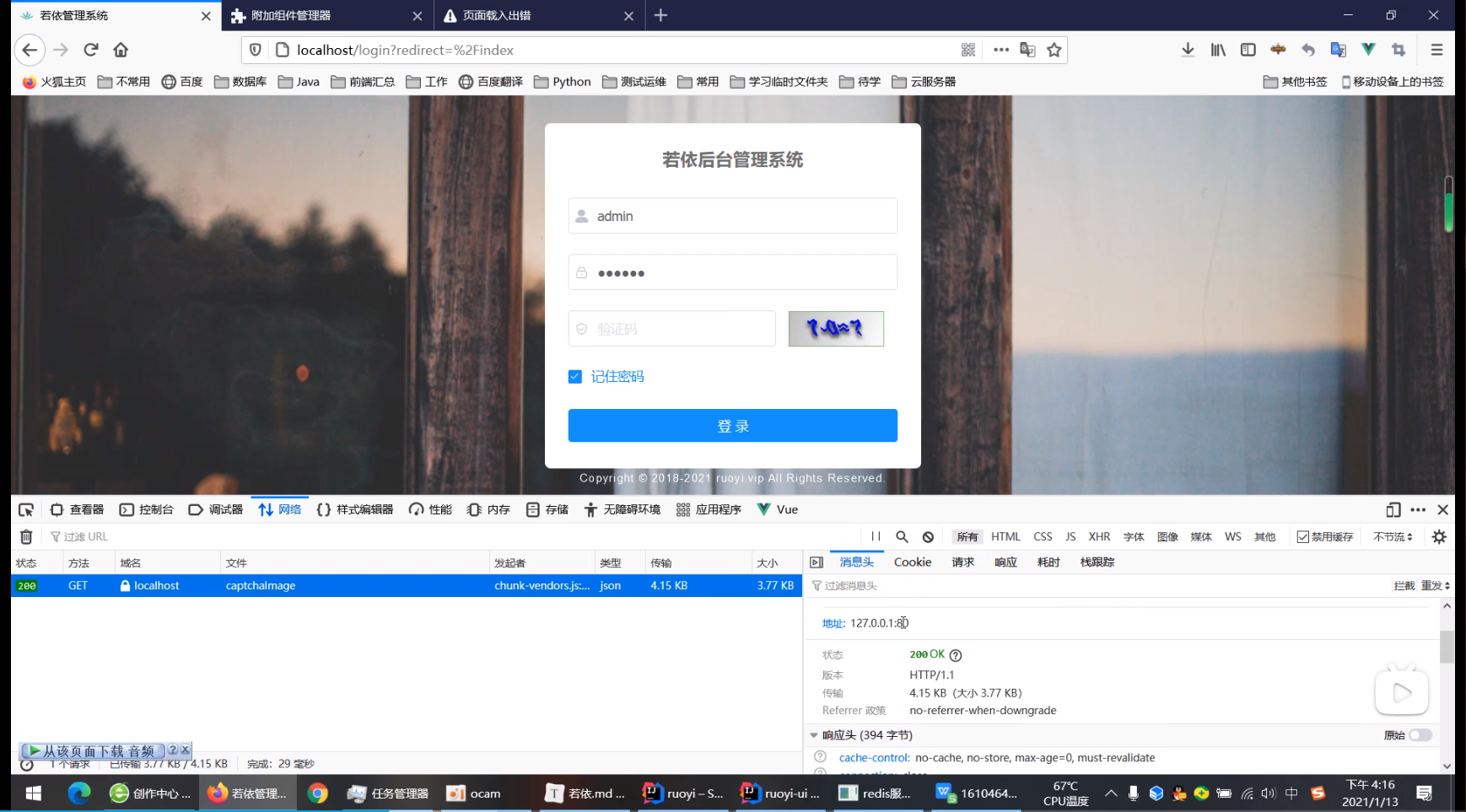This screenshot has width=1466, height=812.
Task: Open a new browser tab with plus
Action: (x=660, y=15)
